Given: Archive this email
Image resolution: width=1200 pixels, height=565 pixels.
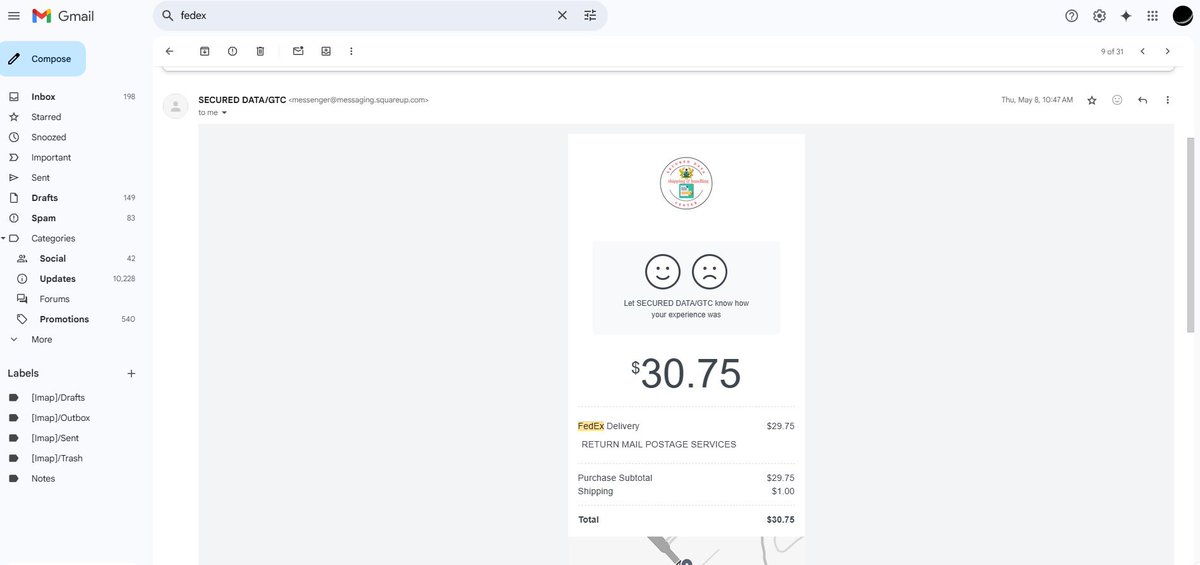Looking at the screenshot, I should [x=205, y=51].
